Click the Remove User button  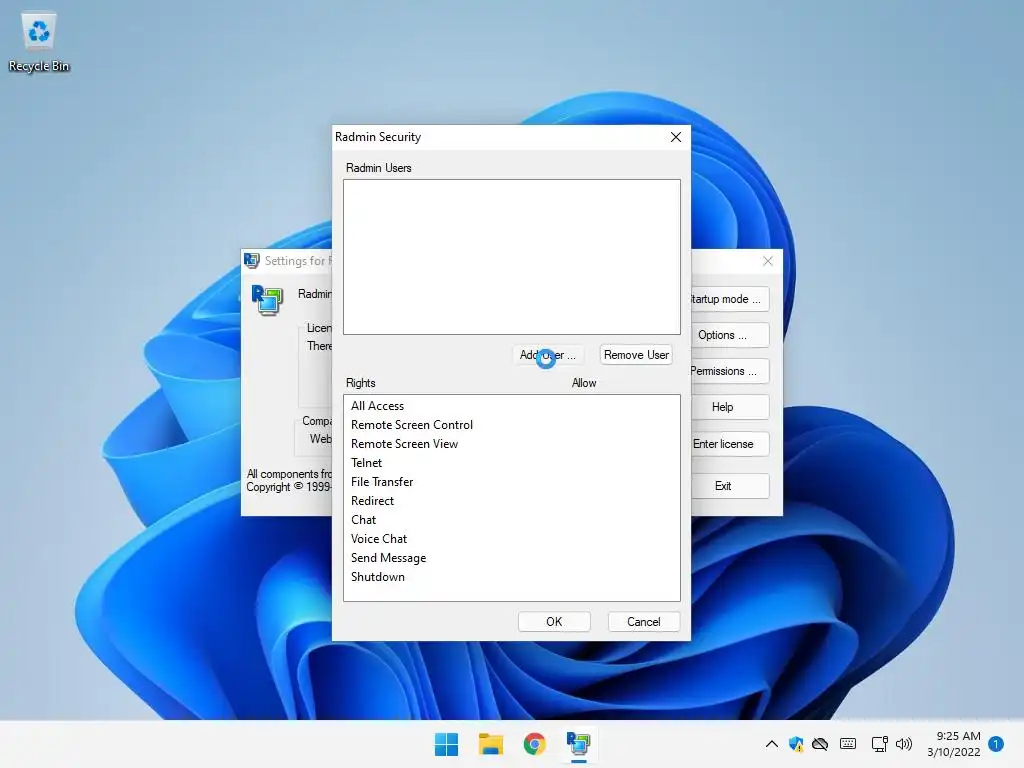click(636, 355)
